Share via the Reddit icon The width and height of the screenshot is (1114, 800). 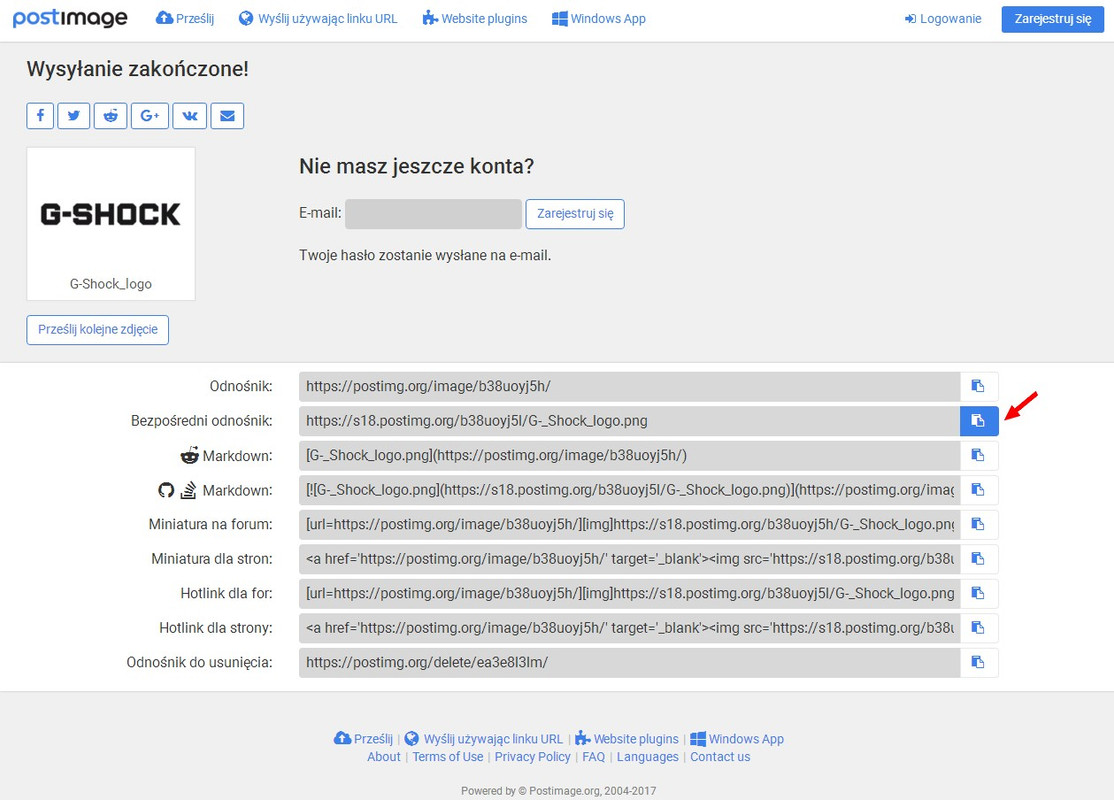tap(111, 116)
